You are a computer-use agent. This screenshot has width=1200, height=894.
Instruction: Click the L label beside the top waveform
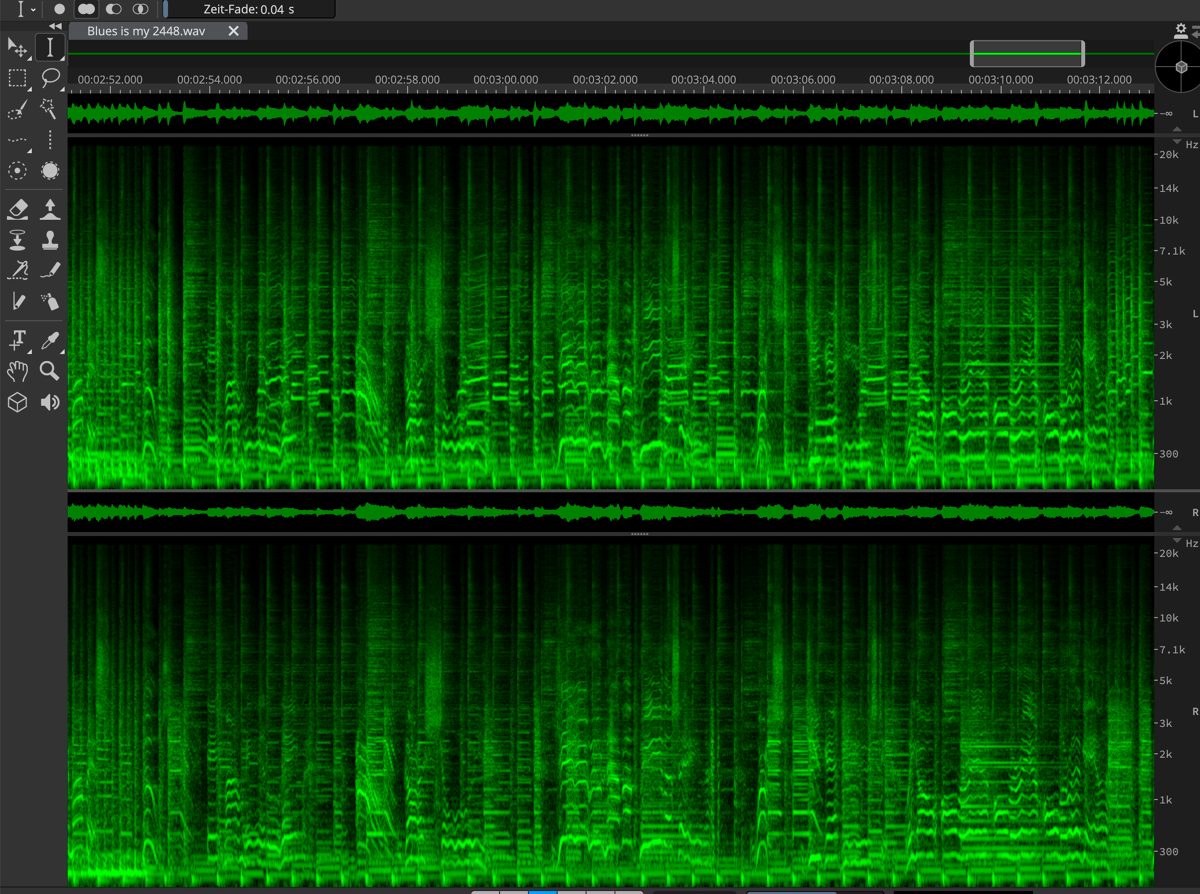[1194, 114]
